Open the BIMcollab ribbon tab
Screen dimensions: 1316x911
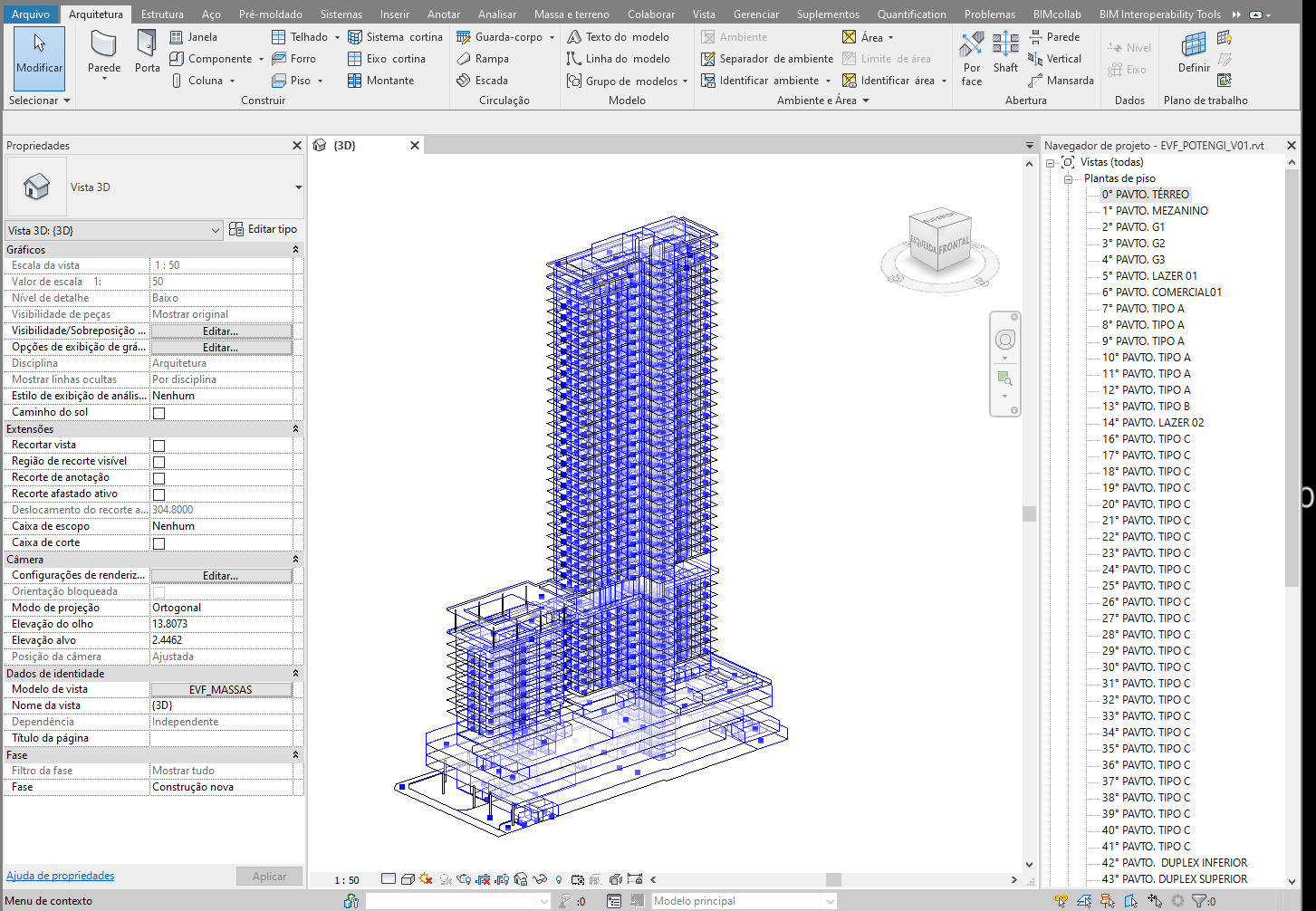1057,14
